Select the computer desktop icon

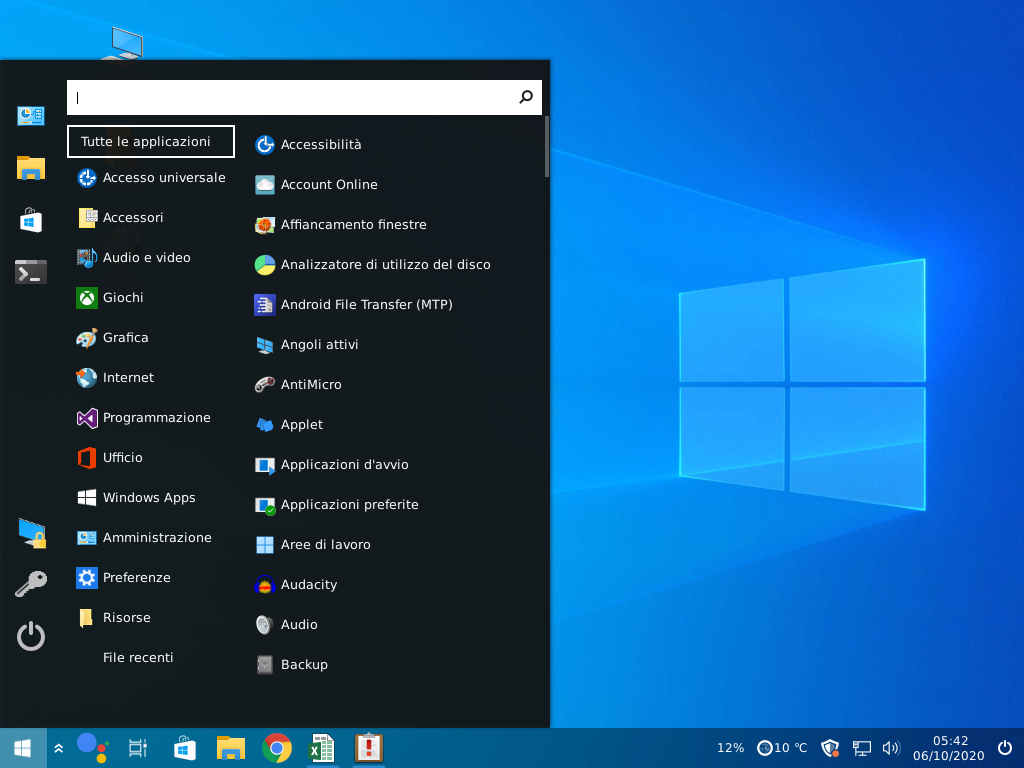tap(123, 43)
